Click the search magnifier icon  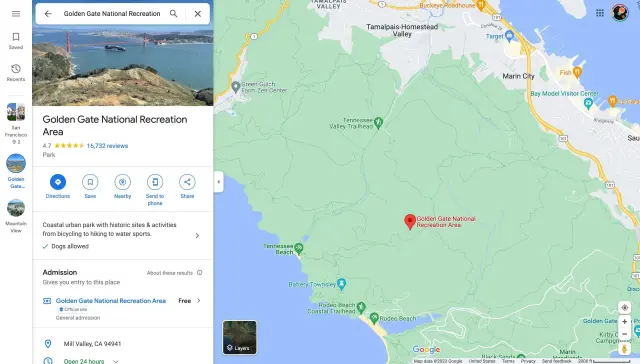pos(173,13)
